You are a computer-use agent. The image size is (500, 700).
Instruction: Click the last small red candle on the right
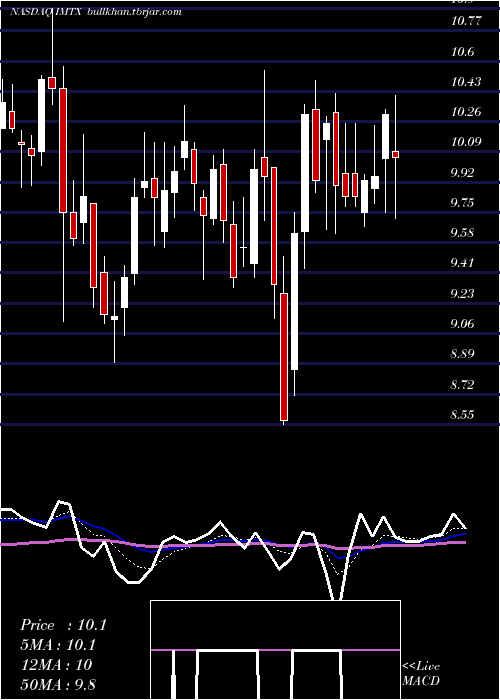coord(396,154)
